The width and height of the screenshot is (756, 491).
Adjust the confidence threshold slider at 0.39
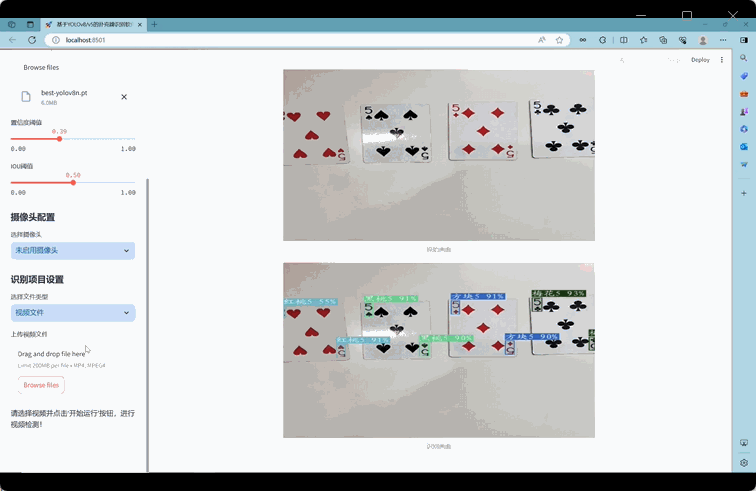click(59, 139)
